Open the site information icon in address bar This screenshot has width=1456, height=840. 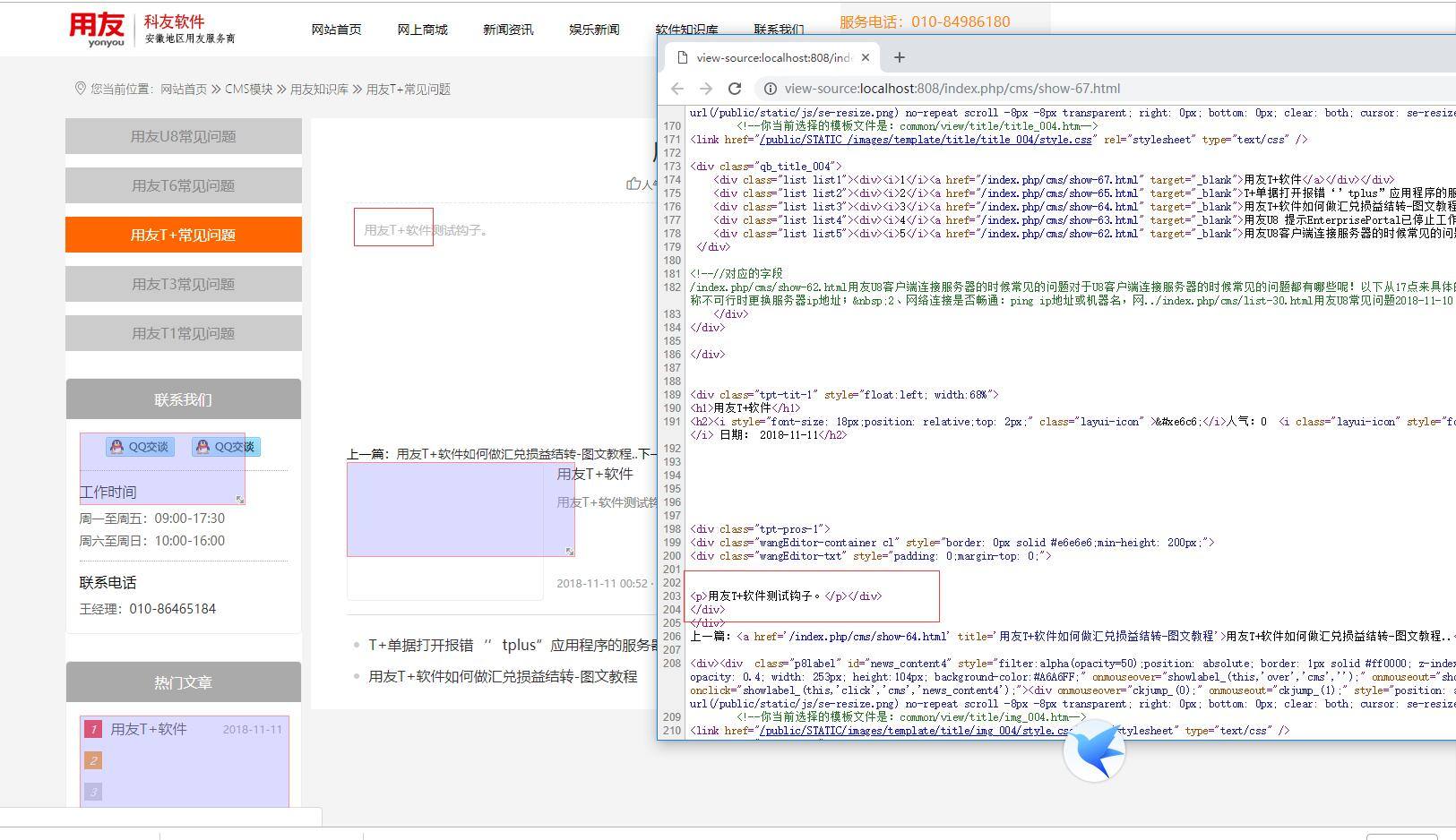point(769,89)
